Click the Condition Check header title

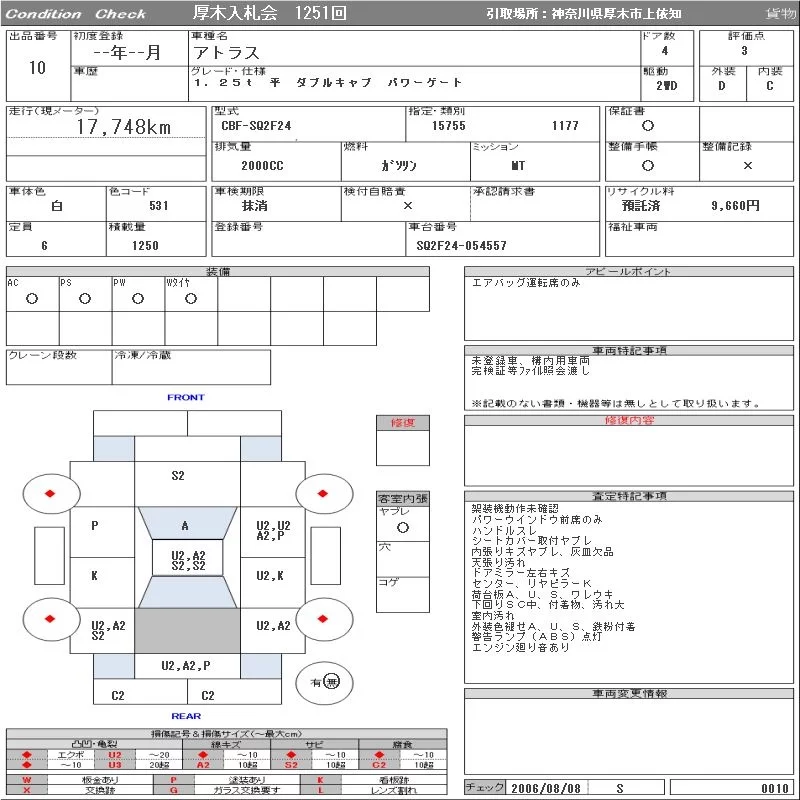click(76, 14)
